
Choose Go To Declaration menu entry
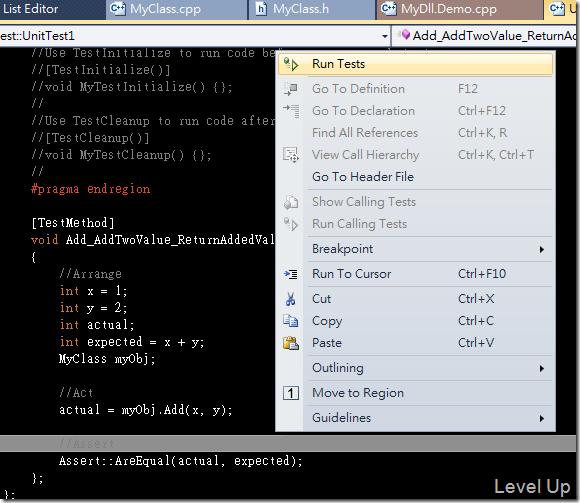coord(415,111)
